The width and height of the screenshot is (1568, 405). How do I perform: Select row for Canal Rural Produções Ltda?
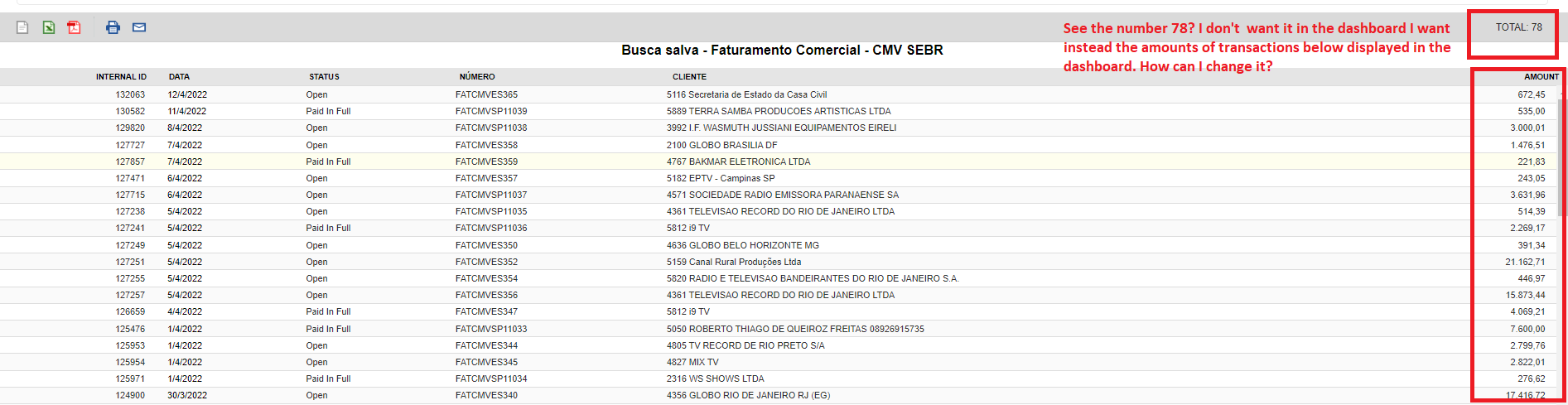779,262
